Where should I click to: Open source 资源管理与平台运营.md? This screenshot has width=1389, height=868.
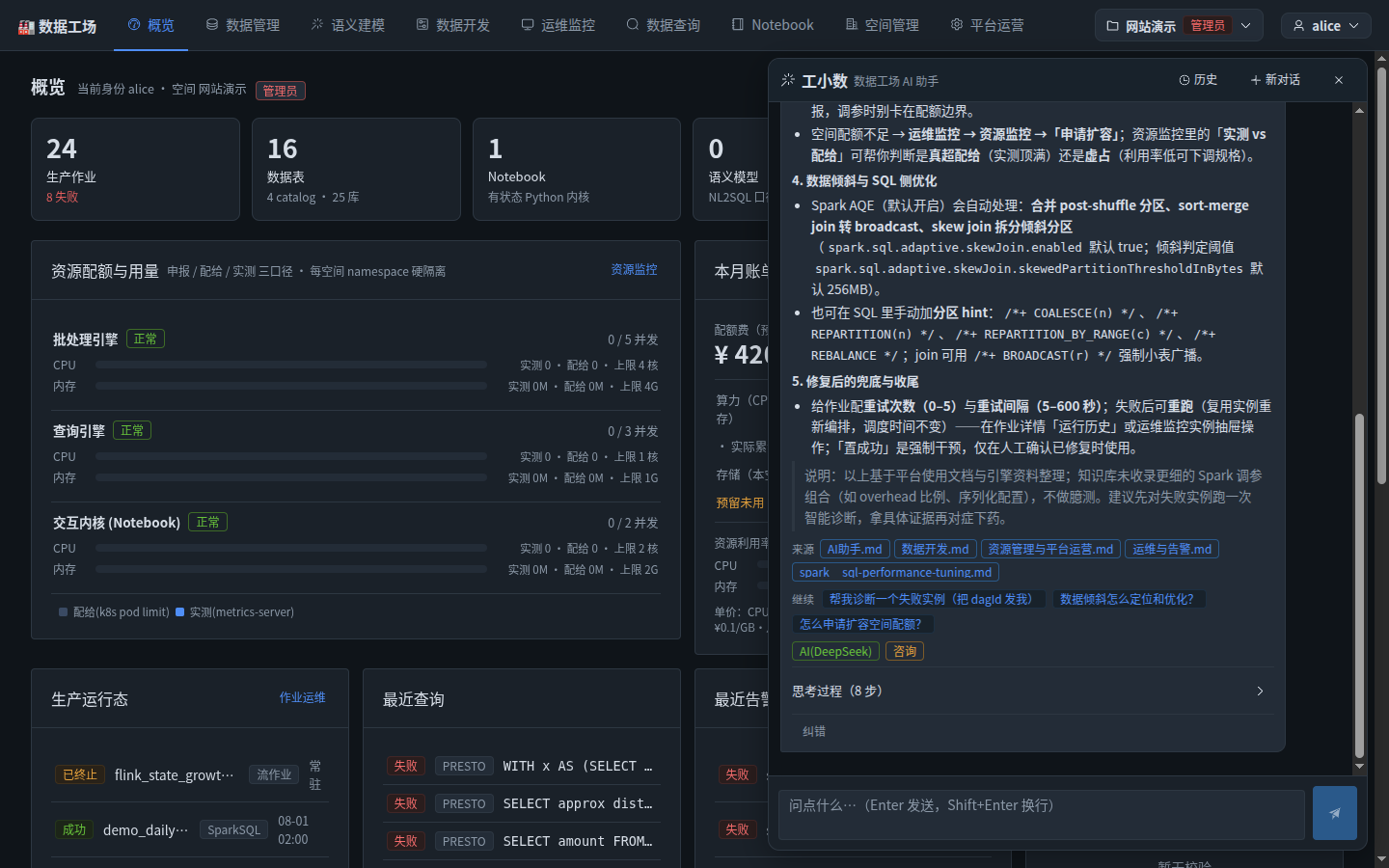tap(1050, 549)
